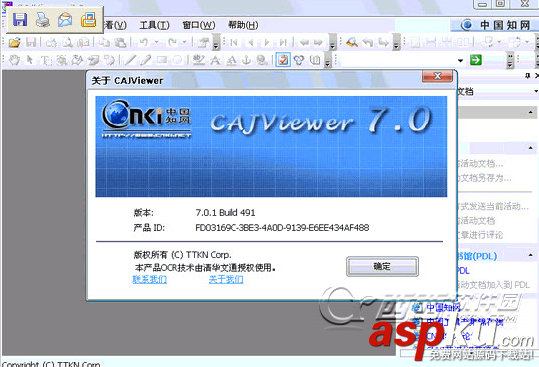Click the Search magnifier icon

pyautogui.click(x=352, y=42)
